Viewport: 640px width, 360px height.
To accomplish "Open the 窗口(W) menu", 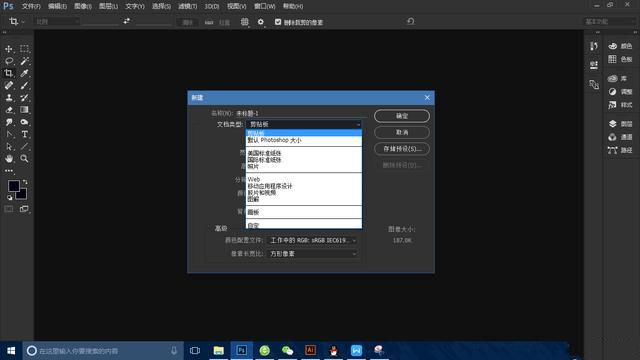I will pyautogui.click(x=264, y=7).
